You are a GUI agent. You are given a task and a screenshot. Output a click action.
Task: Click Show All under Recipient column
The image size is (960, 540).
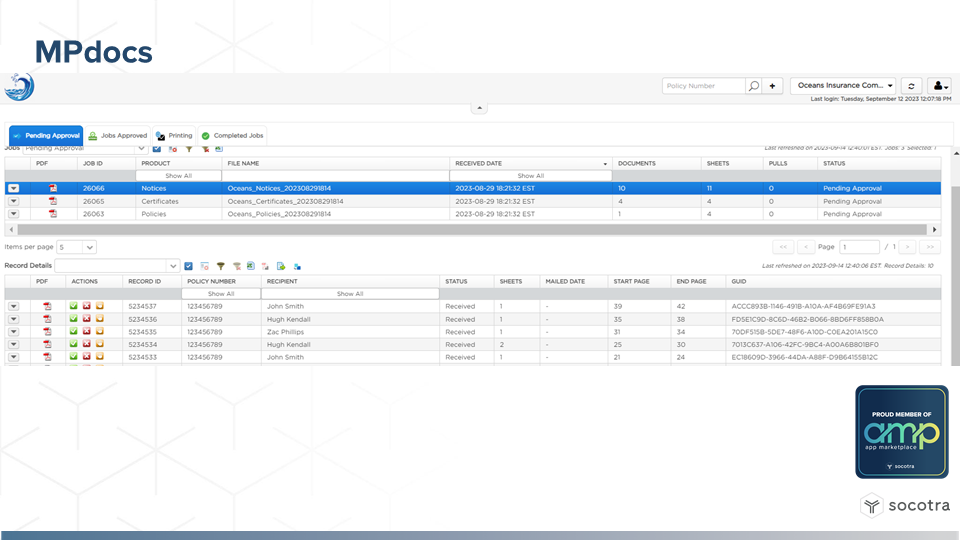click(x=350, y=294)
